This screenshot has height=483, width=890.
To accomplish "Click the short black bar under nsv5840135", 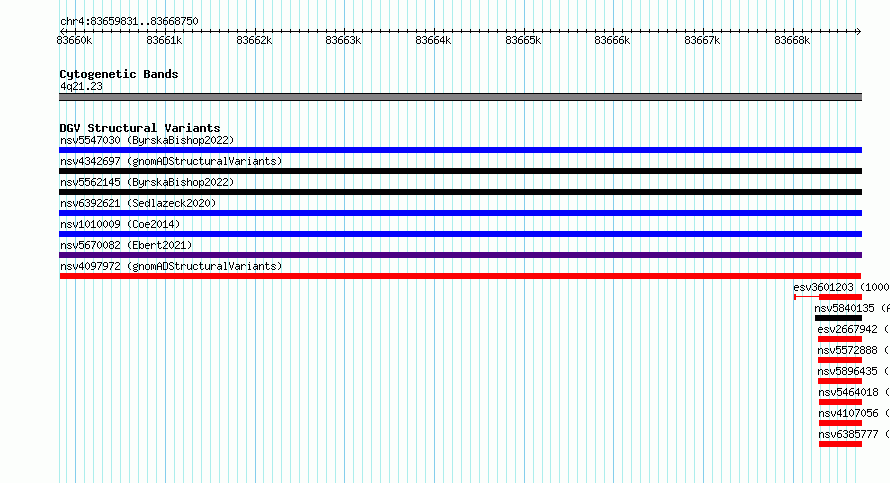I will click(838, 318).
